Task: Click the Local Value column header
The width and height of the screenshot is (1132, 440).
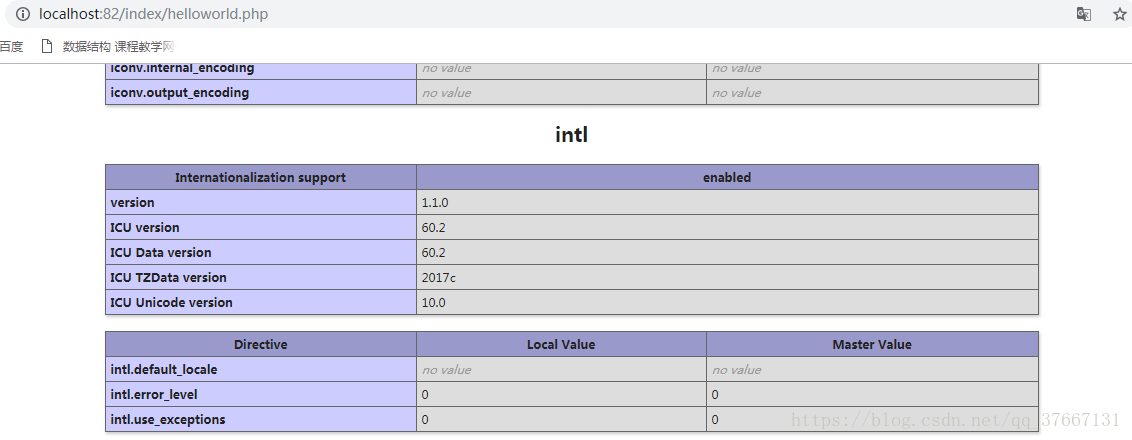Action: 561,345
